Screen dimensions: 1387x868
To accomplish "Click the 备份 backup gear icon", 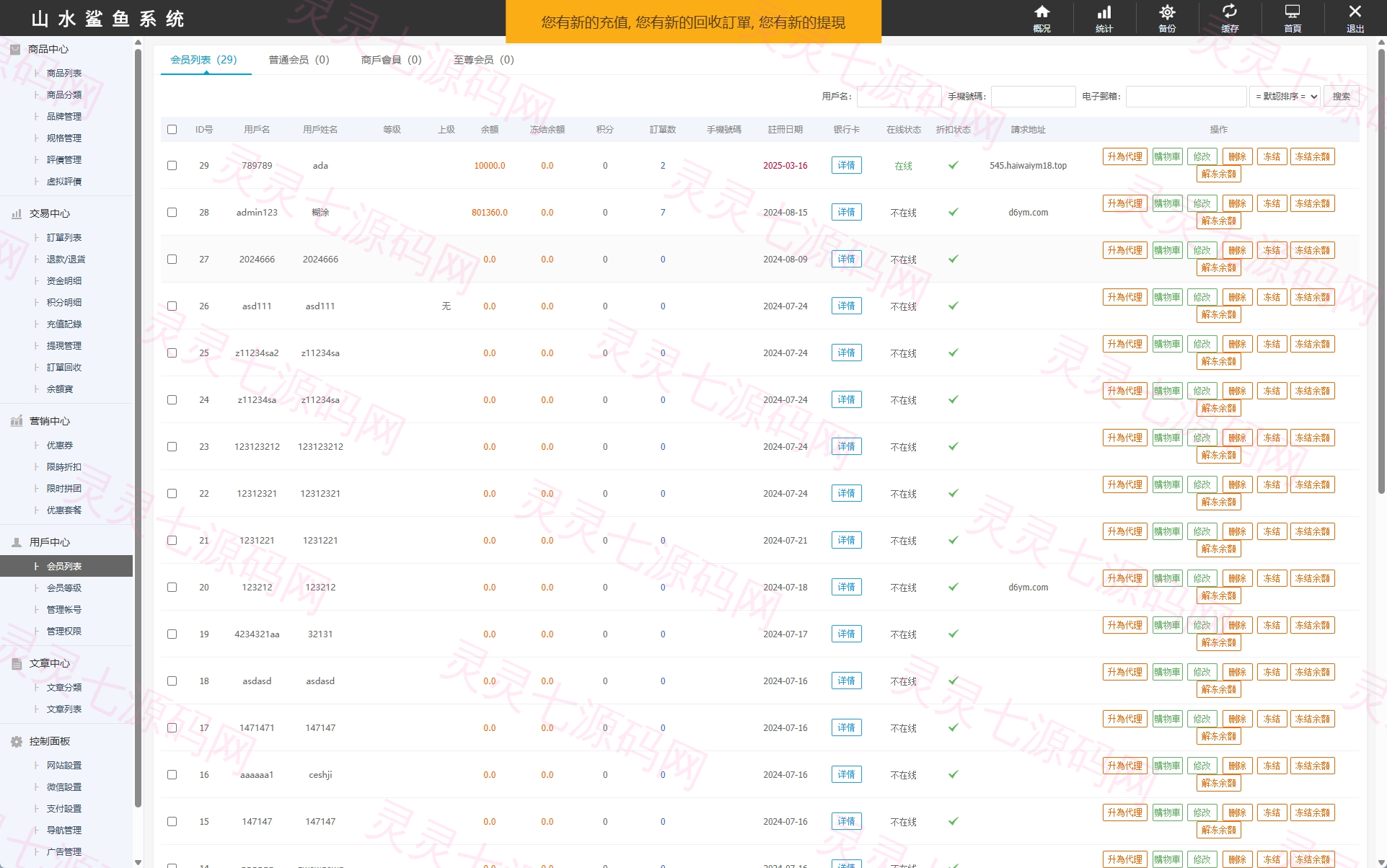I will (1167, 12).
